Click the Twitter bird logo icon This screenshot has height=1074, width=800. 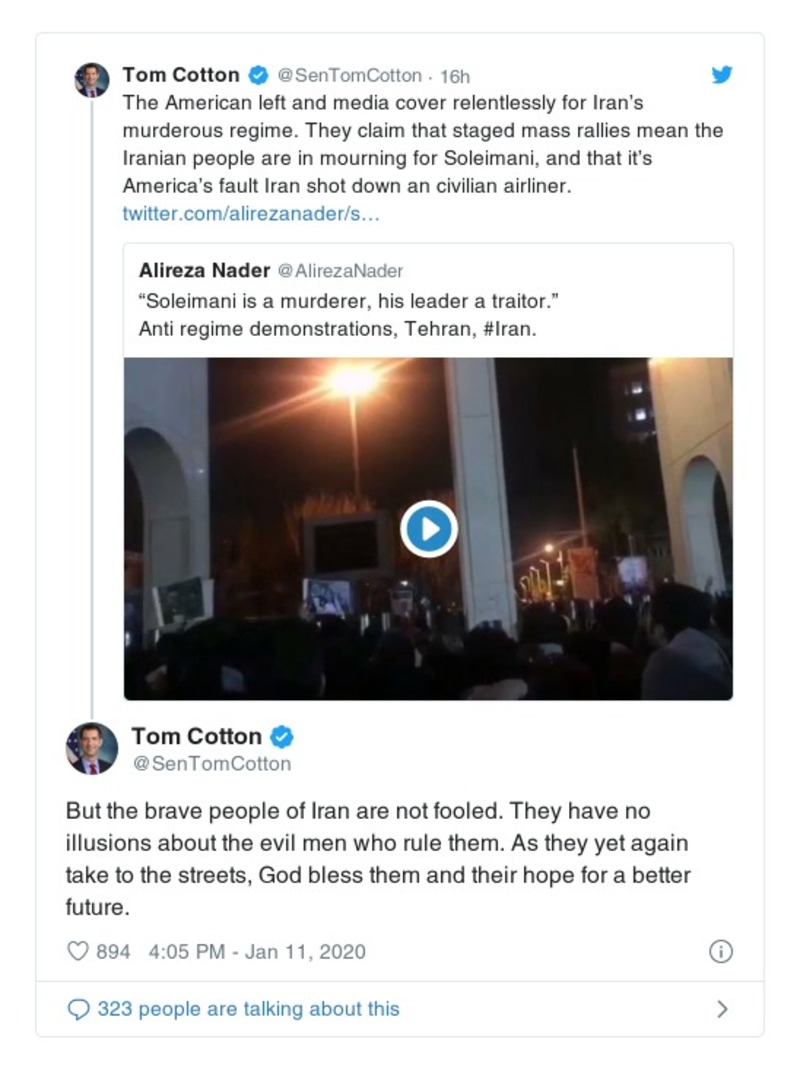coord(721,75)
